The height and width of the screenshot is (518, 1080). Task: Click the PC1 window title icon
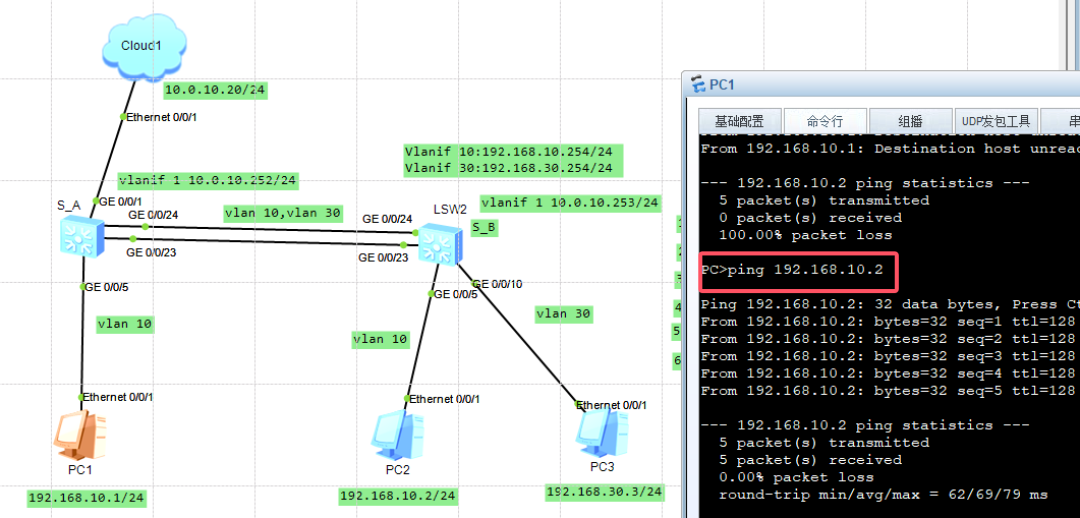tap(698, 85)
